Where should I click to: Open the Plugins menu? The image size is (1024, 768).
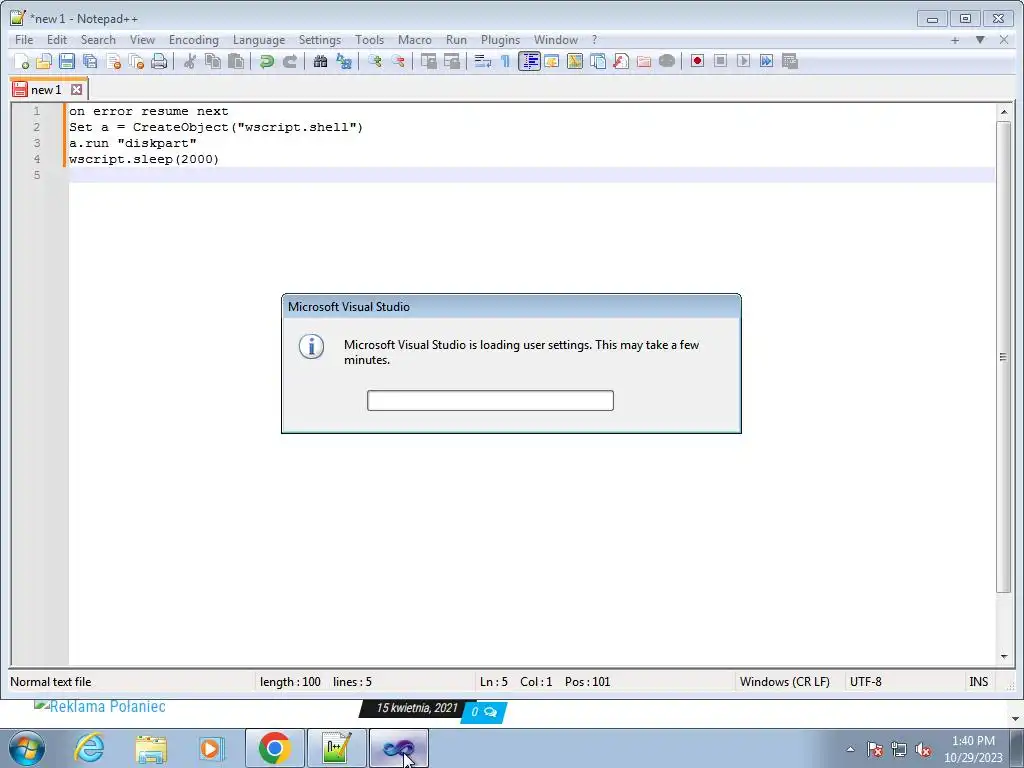(500, 40)
